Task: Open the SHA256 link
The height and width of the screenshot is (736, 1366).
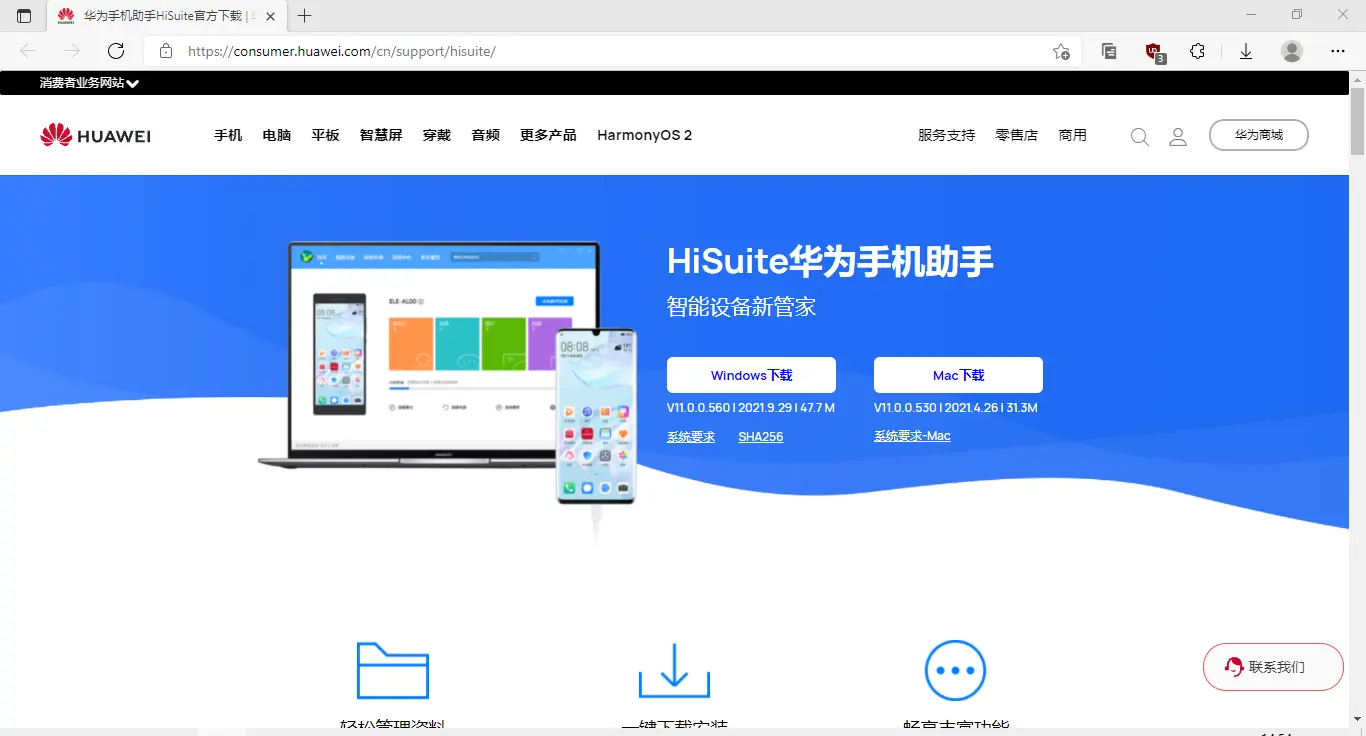Action: pos(760,436)
